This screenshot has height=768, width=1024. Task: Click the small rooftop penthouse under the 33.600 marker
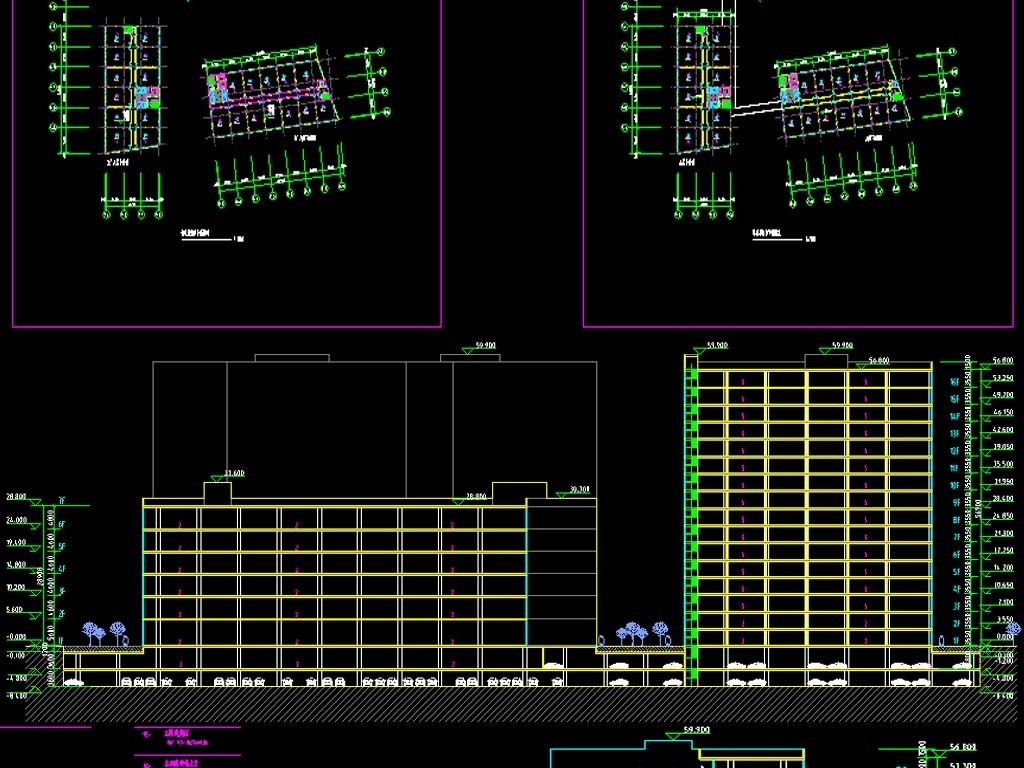(218, 490)
